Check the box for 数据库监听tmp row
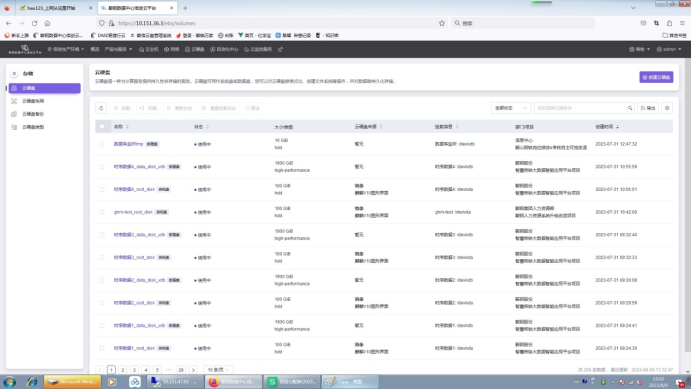The image size is (692, 389). pyautogui.click(x=102, y=144)
